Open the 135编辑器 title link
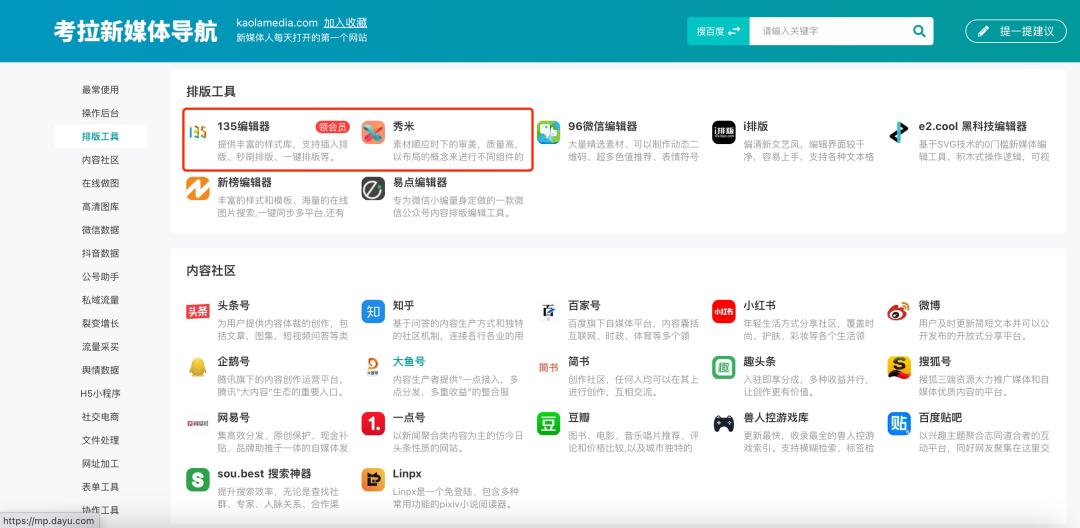 point(244,127)
